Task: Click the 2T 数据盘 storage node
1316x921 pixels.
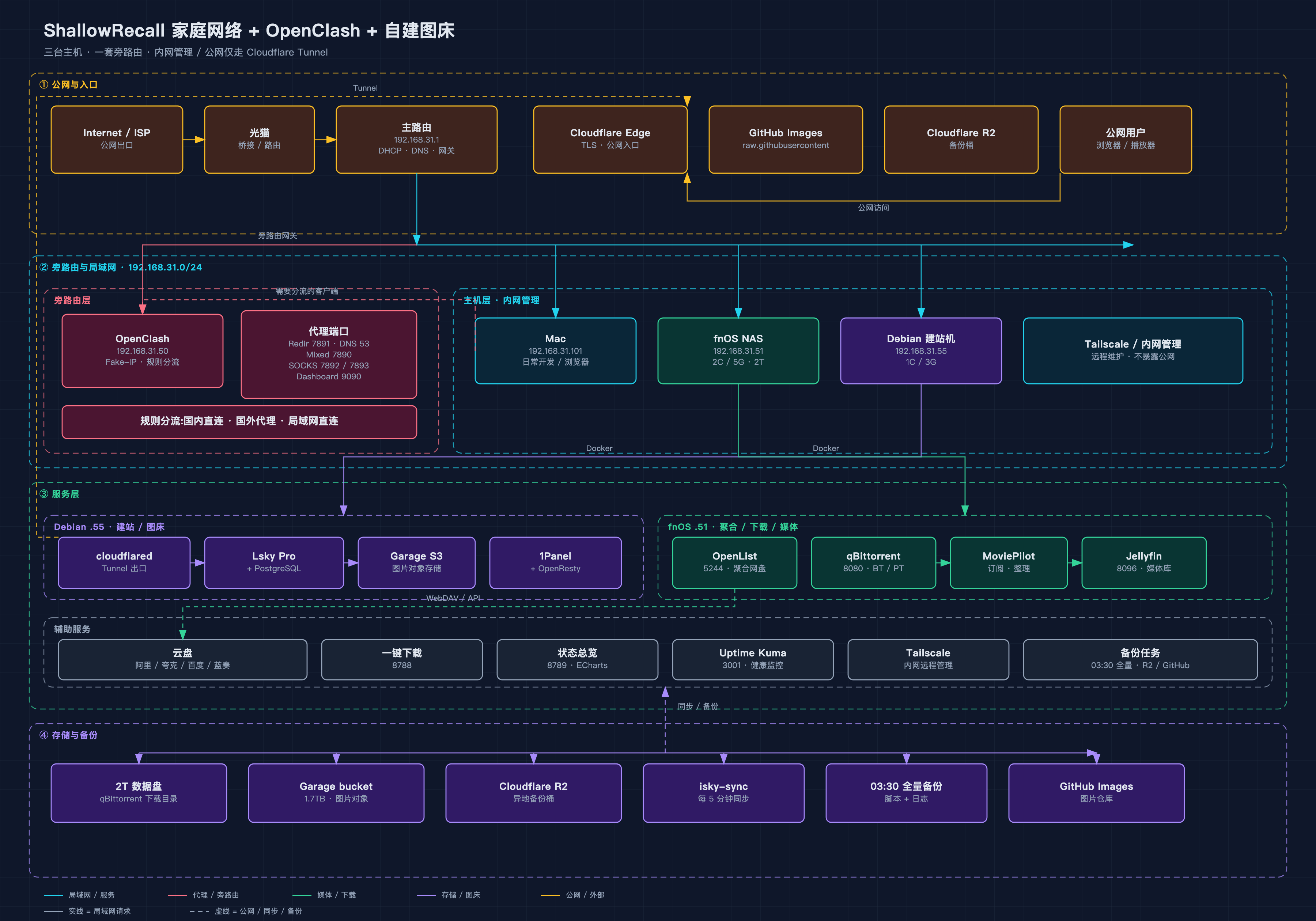Action: (139, 793)
